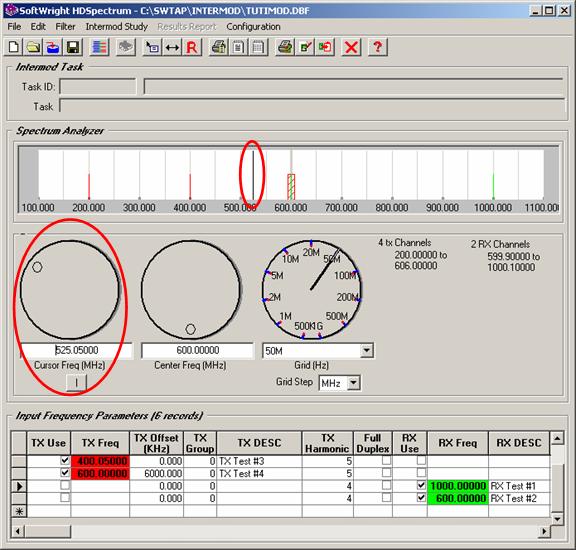Check RX Use for TX Test #3 row
This screenshot has height=550, width=576.
[x=421, y=460]
